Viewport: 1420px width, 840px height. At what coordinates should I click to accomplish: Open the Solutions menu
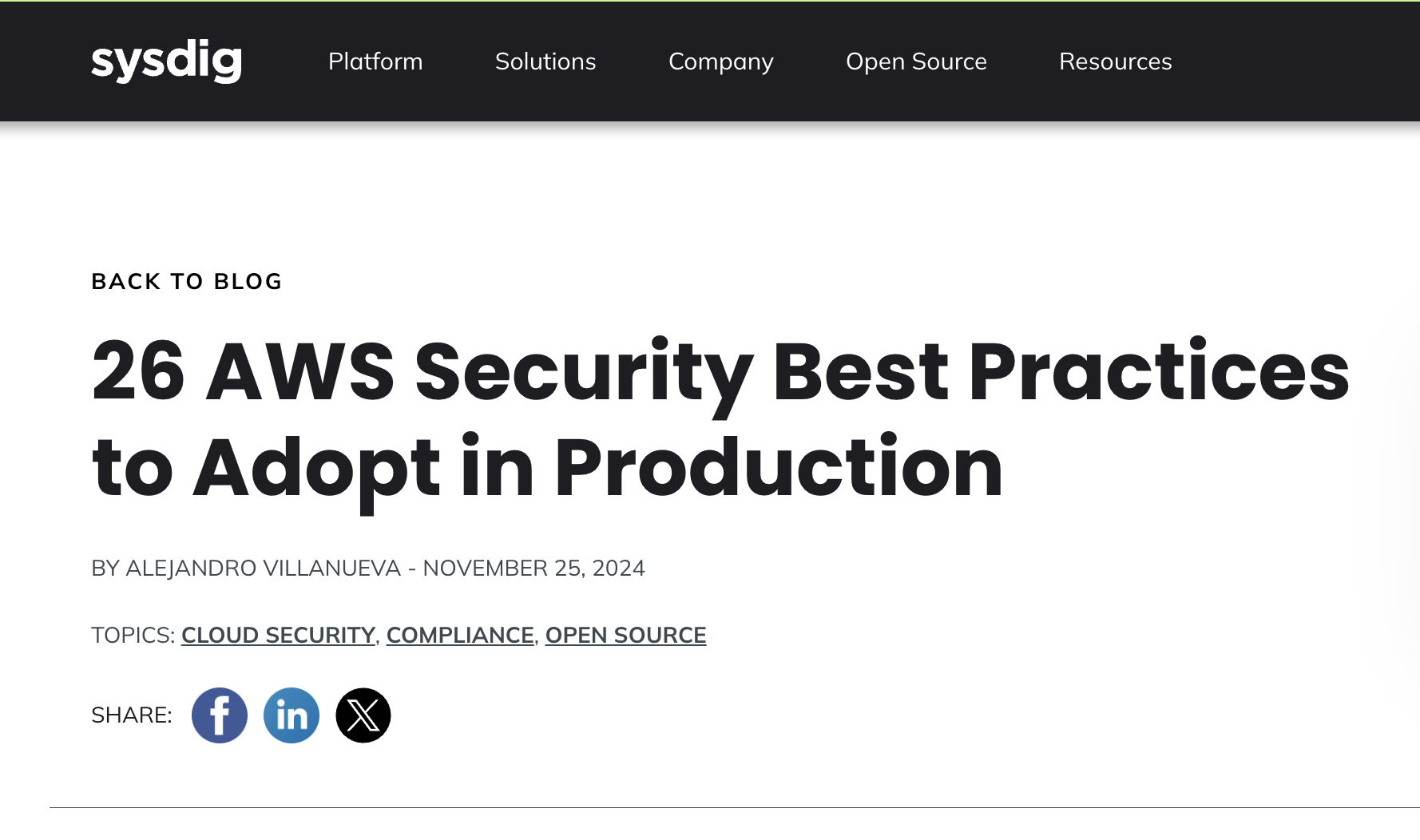(x=545, y=61)
